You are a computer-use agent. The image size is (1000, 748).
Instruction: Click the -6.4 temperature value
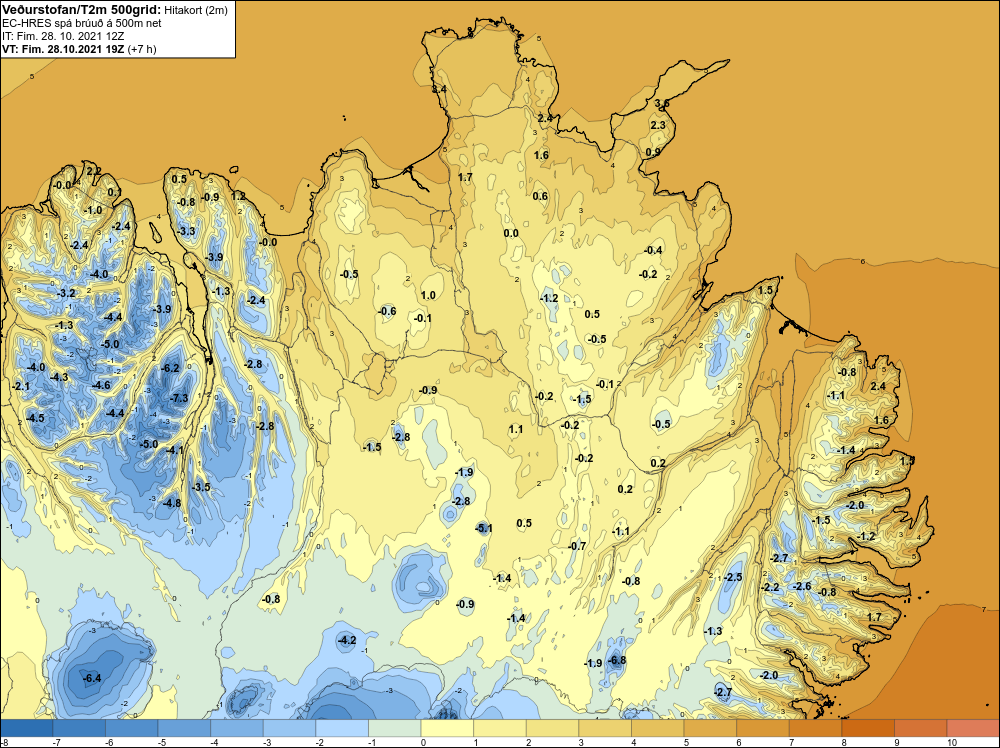click(92, 678)
